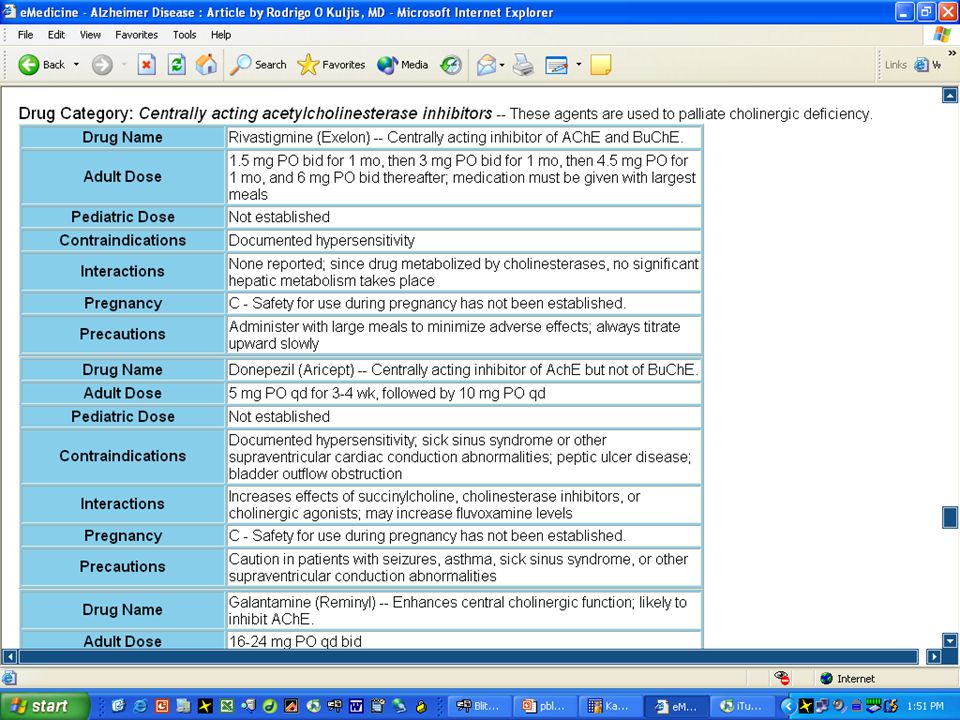
Task: Click the IE page icon on Links bar
Action: point(921,64)
